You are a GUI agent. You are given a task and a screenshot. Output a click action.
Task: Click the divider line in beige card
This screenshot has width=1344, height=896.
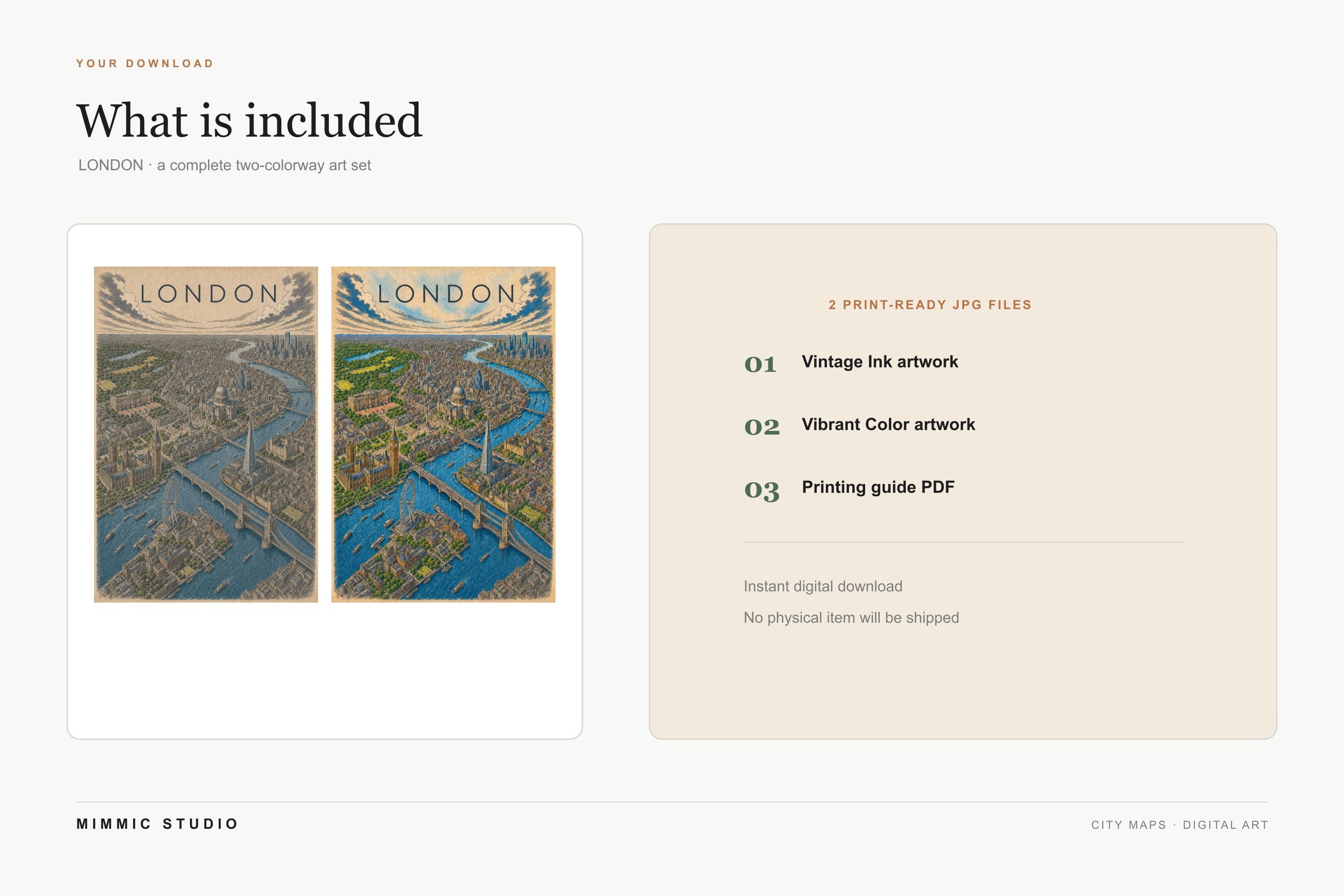point(963,542)
